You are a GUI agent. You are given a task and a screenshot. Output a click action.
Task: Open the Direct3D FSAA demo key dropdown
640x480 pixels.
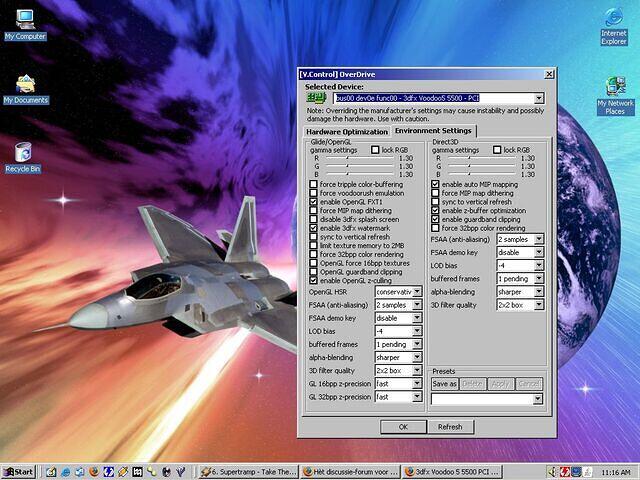coord(539,252)
